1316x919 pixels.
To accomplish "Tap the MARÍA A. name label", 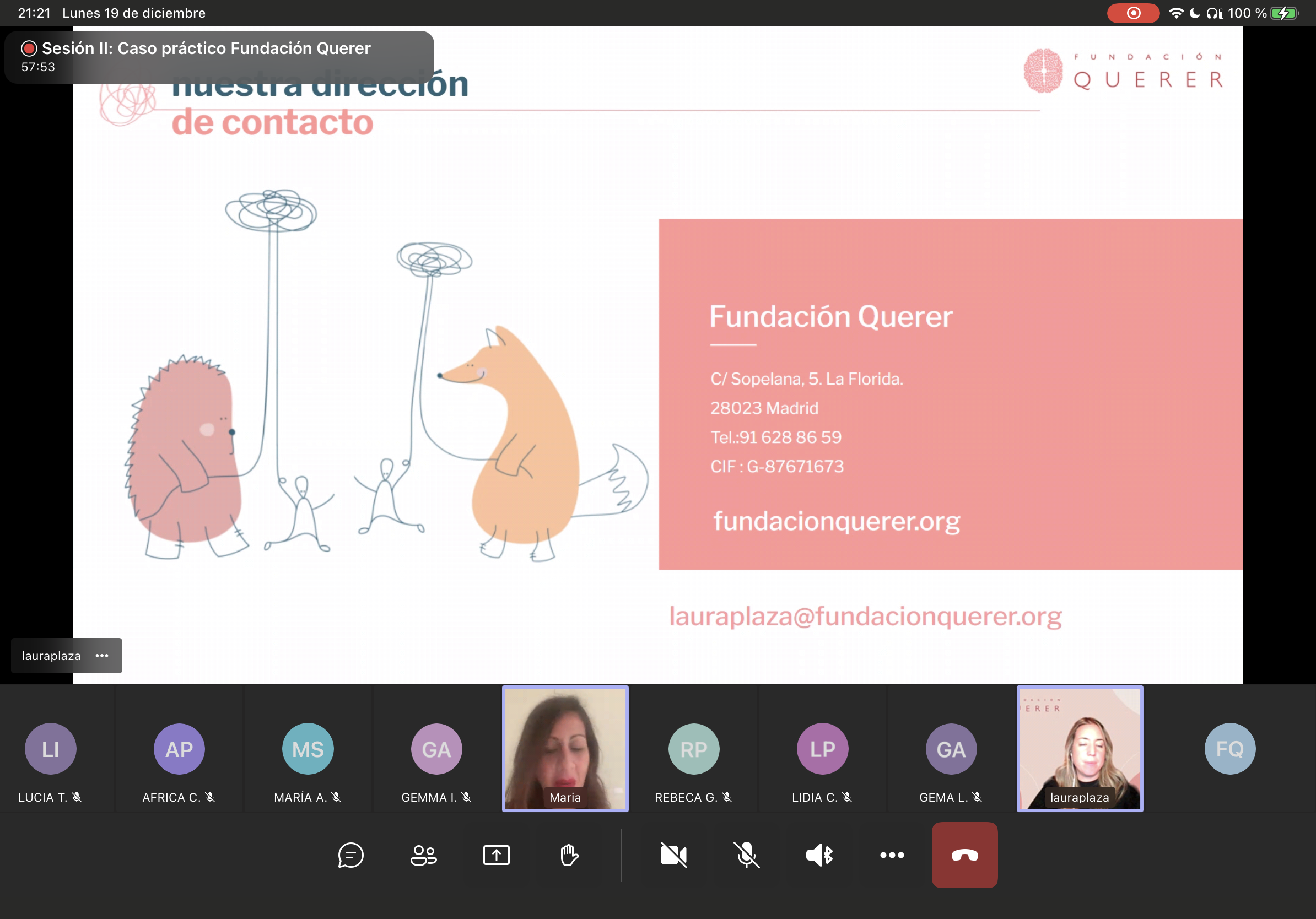I will (300, 798).
